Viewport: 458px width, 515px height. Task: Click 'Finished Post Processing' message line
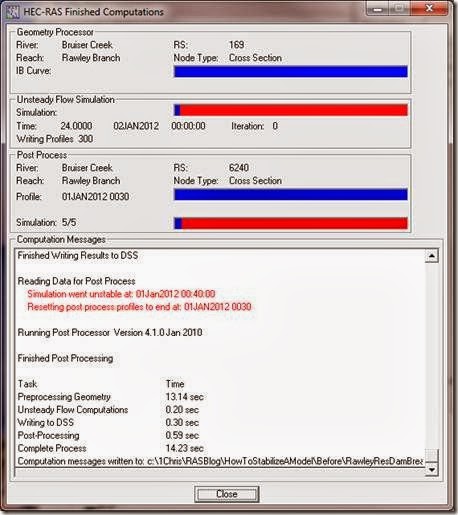[x=65, y=358]
